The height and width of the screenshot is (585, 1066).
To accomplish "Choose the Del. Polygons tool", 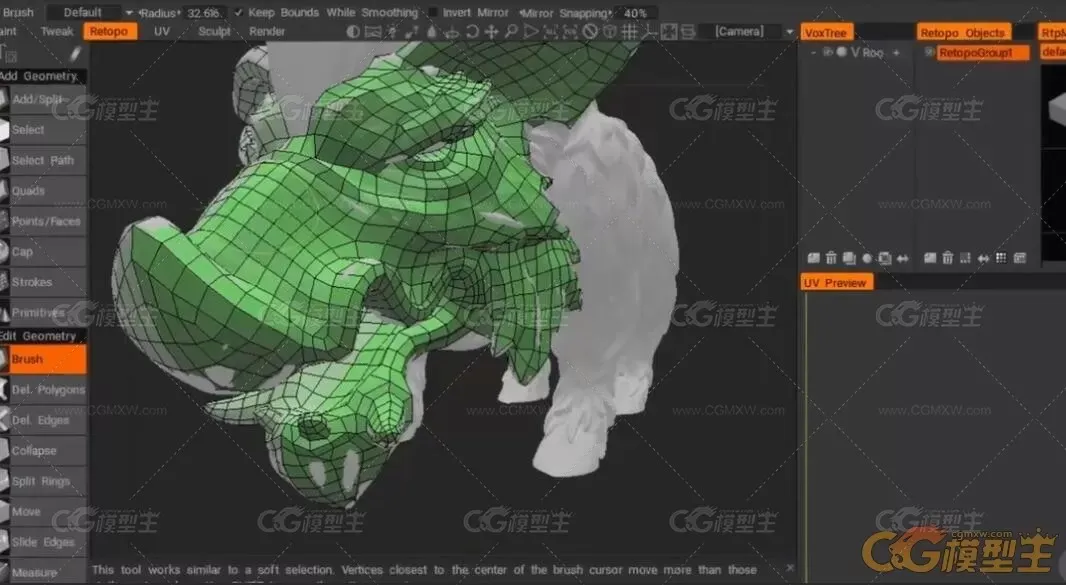I will pos(44,390).
